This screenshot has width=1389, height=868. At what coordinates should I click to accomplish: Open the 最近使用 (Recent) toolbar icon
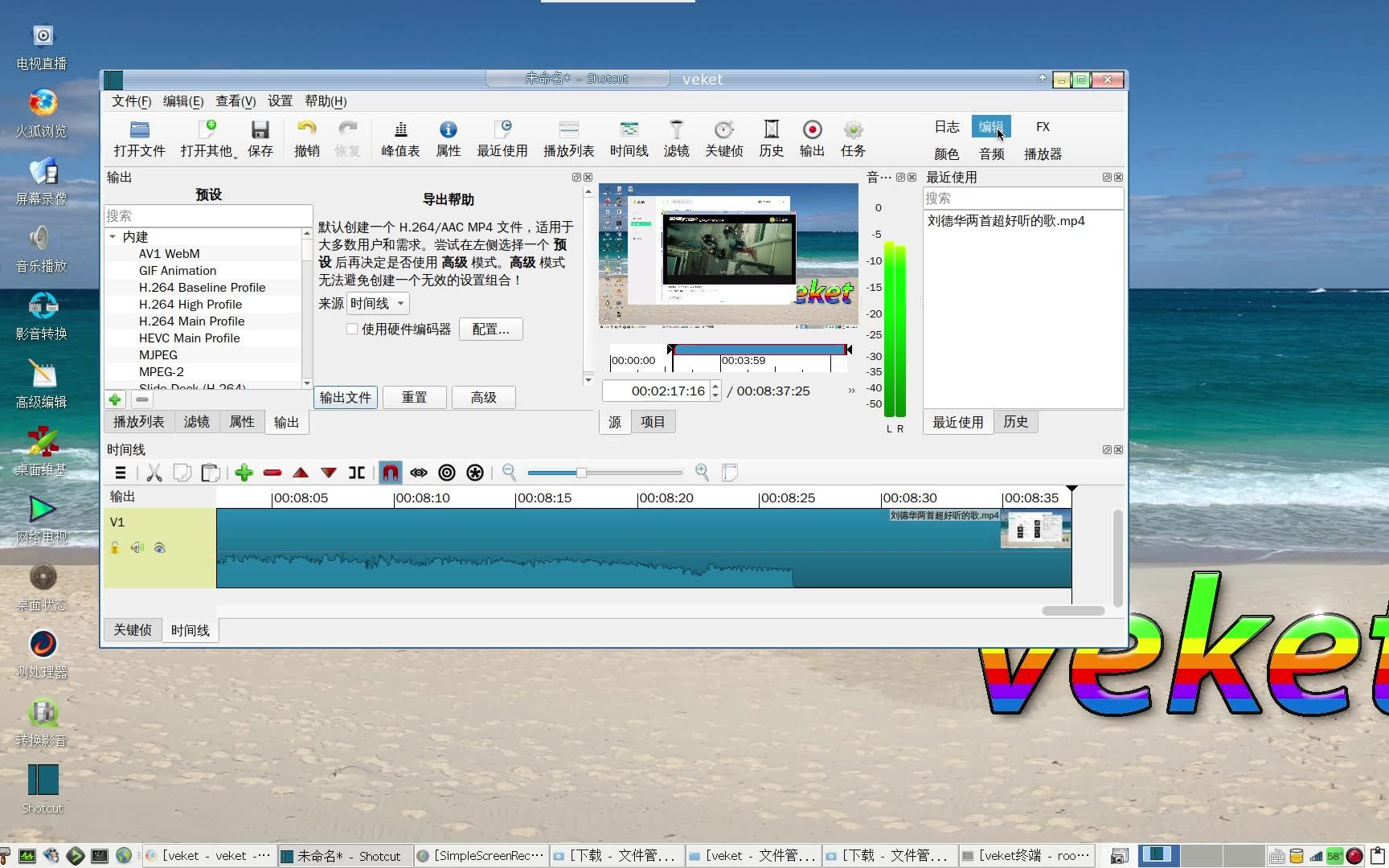(x=502, y=138)
